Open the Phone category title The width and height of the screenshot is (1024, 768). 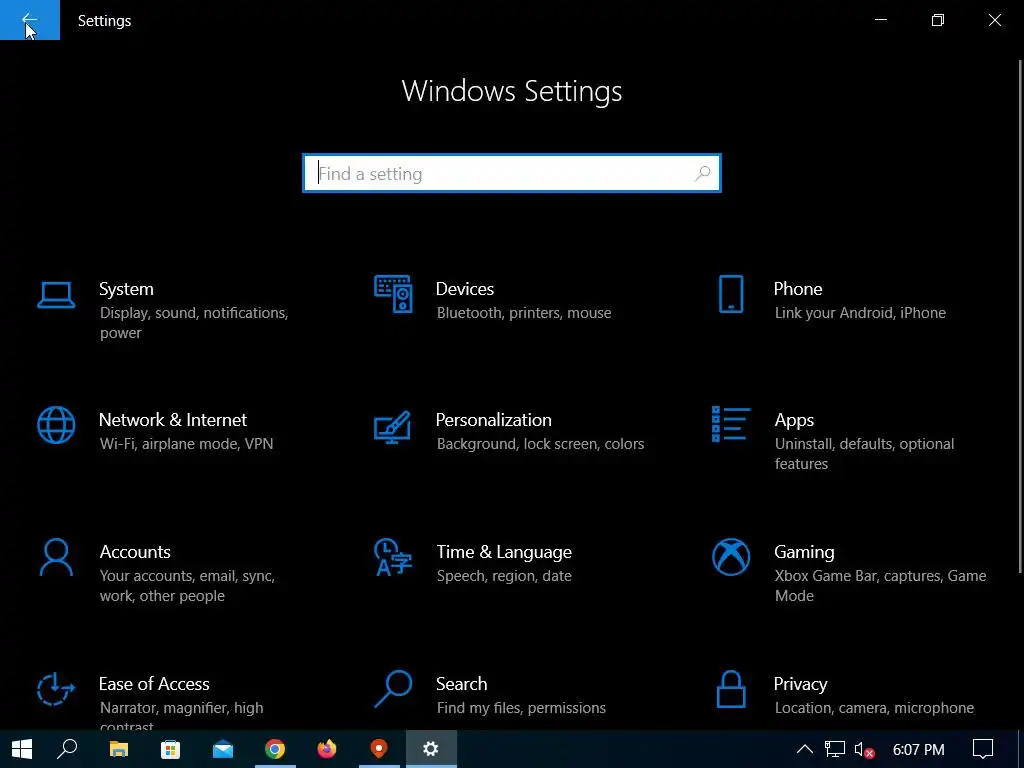click(797, 289)
